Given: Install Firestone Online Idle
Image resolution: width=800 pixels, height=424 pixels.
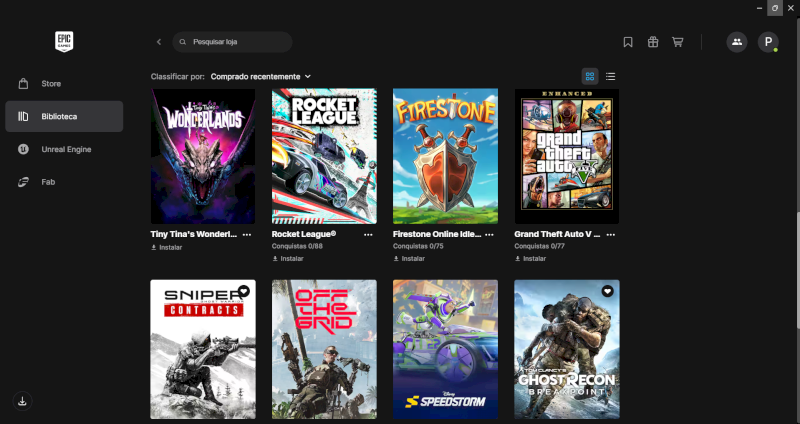Looking at the screenshot, I should click(x=409, y=259).
